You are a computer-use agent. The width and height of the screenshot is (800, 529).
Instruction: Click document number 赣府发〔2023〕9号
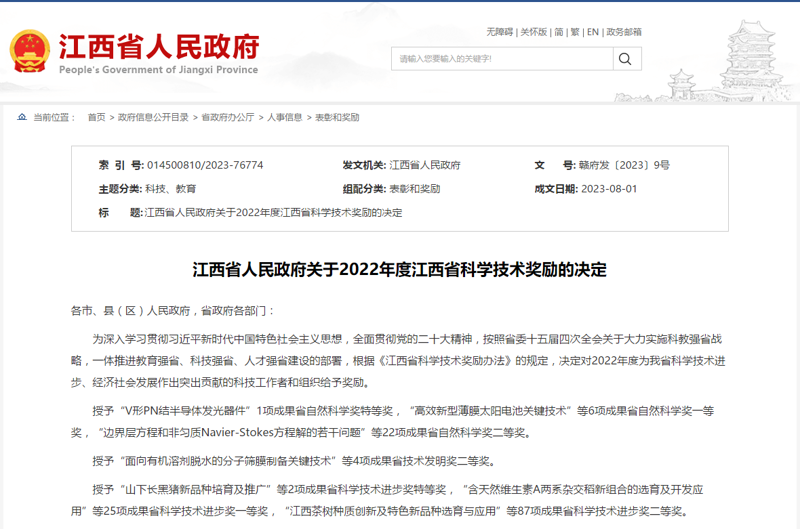(x=624, y=165)
